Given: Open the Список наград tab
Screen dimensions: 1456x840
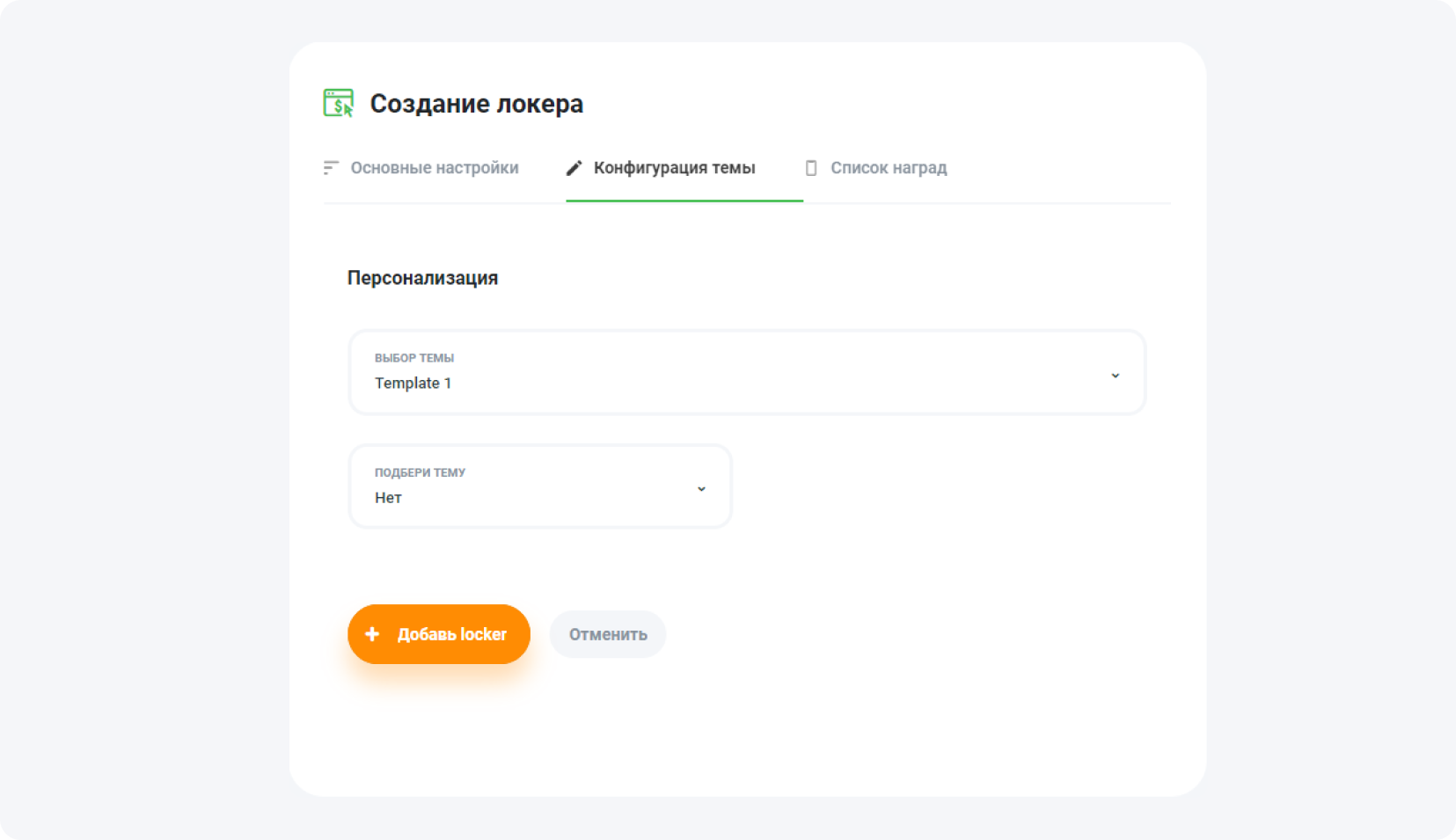Looking at the screenshot, I should coord(889,167).
